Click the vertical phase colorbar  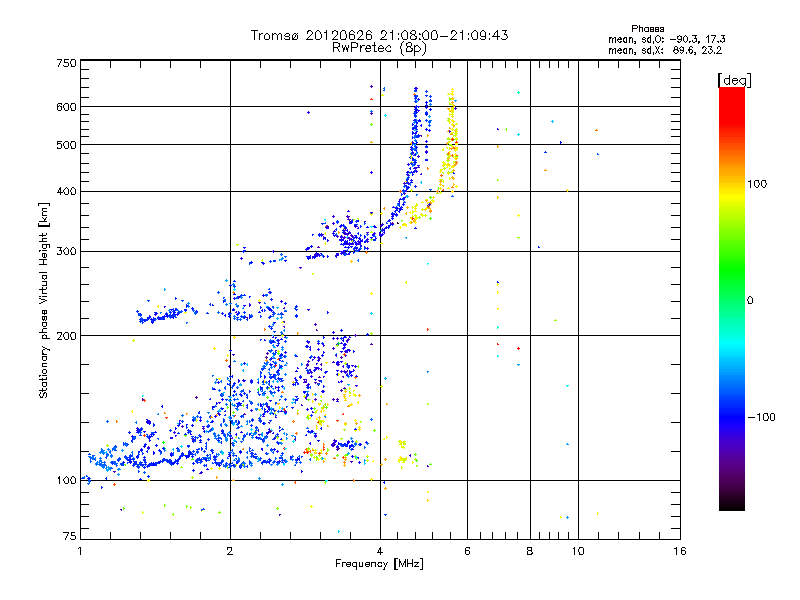click(732, 298)
